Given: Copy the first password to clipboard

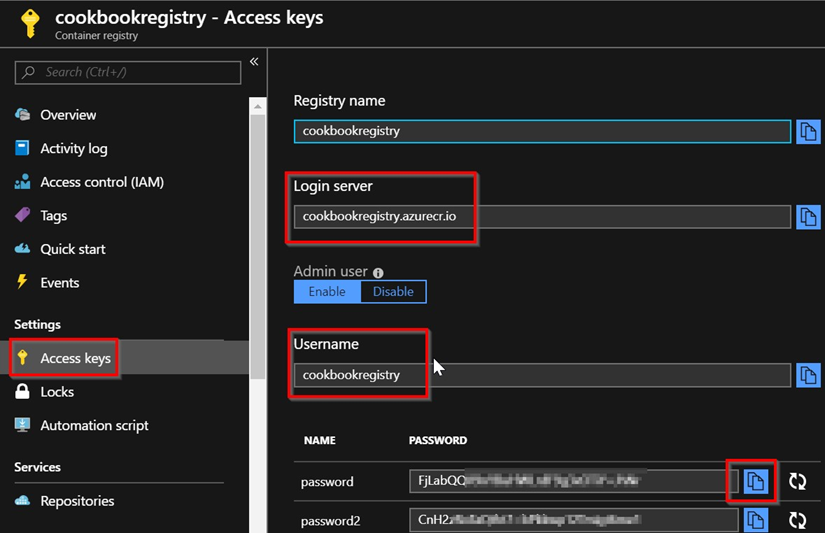Looking at the screenshot, I should click(x=757, y=481).
